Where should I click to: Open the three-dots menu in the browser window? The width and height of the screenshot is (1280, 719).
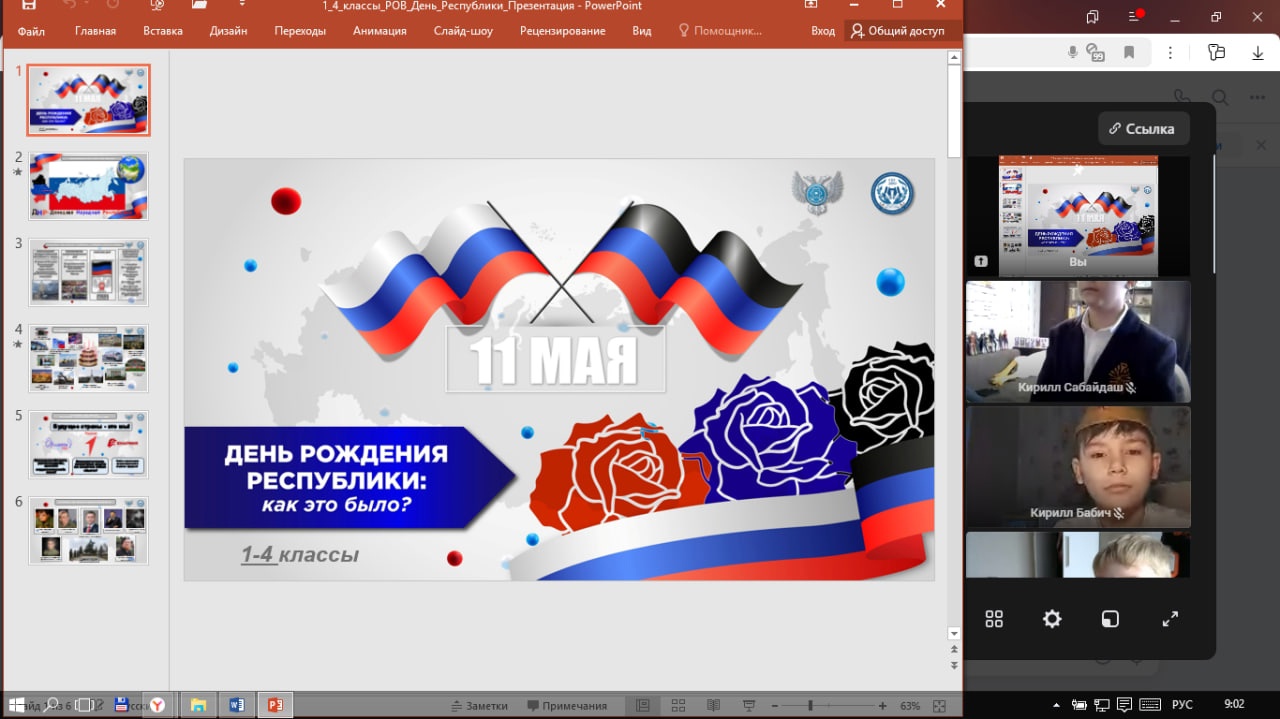tap(1258, 97)
